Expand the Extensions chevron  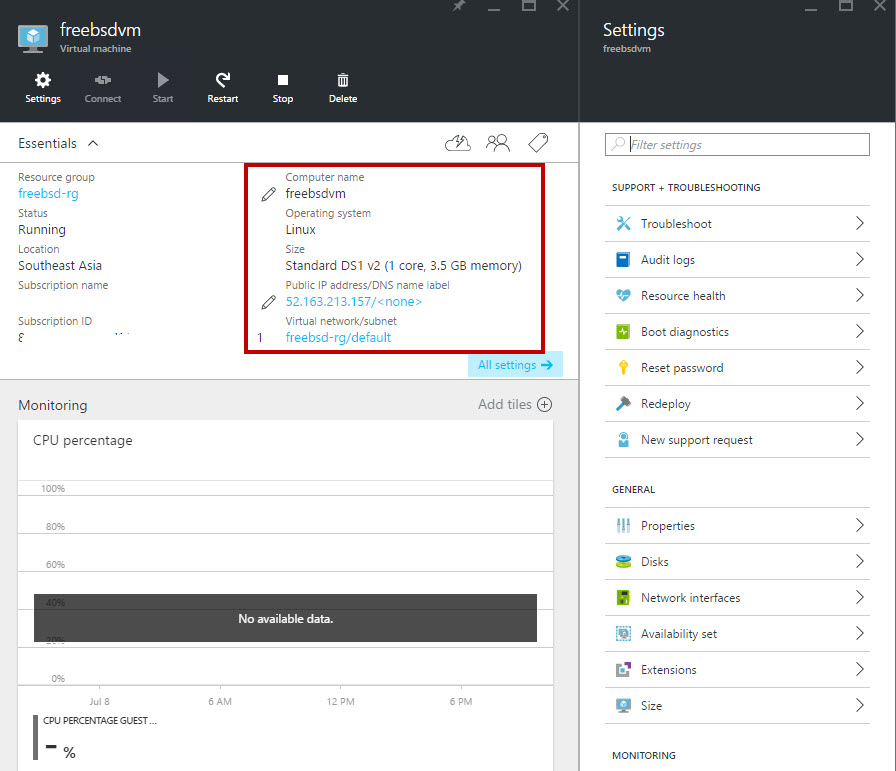[859, 669]
